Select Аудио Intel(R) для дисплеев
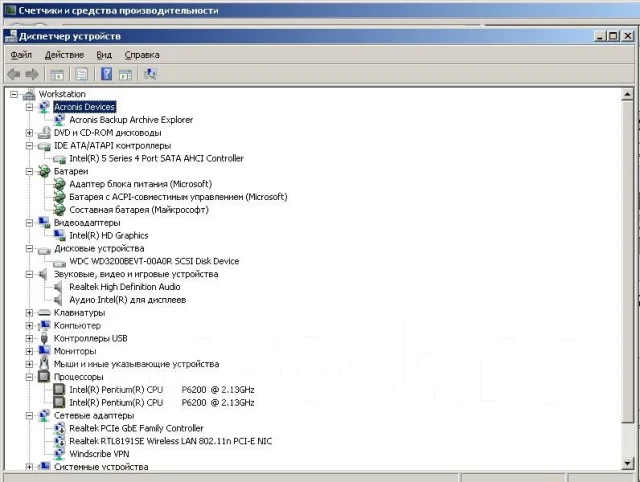The image size is (640, 482). click(127, 300)
